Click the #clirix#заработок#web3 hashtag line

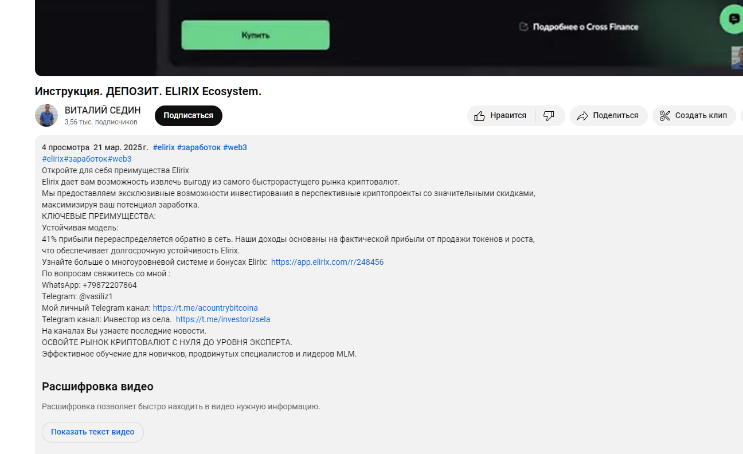pos(86,159)
